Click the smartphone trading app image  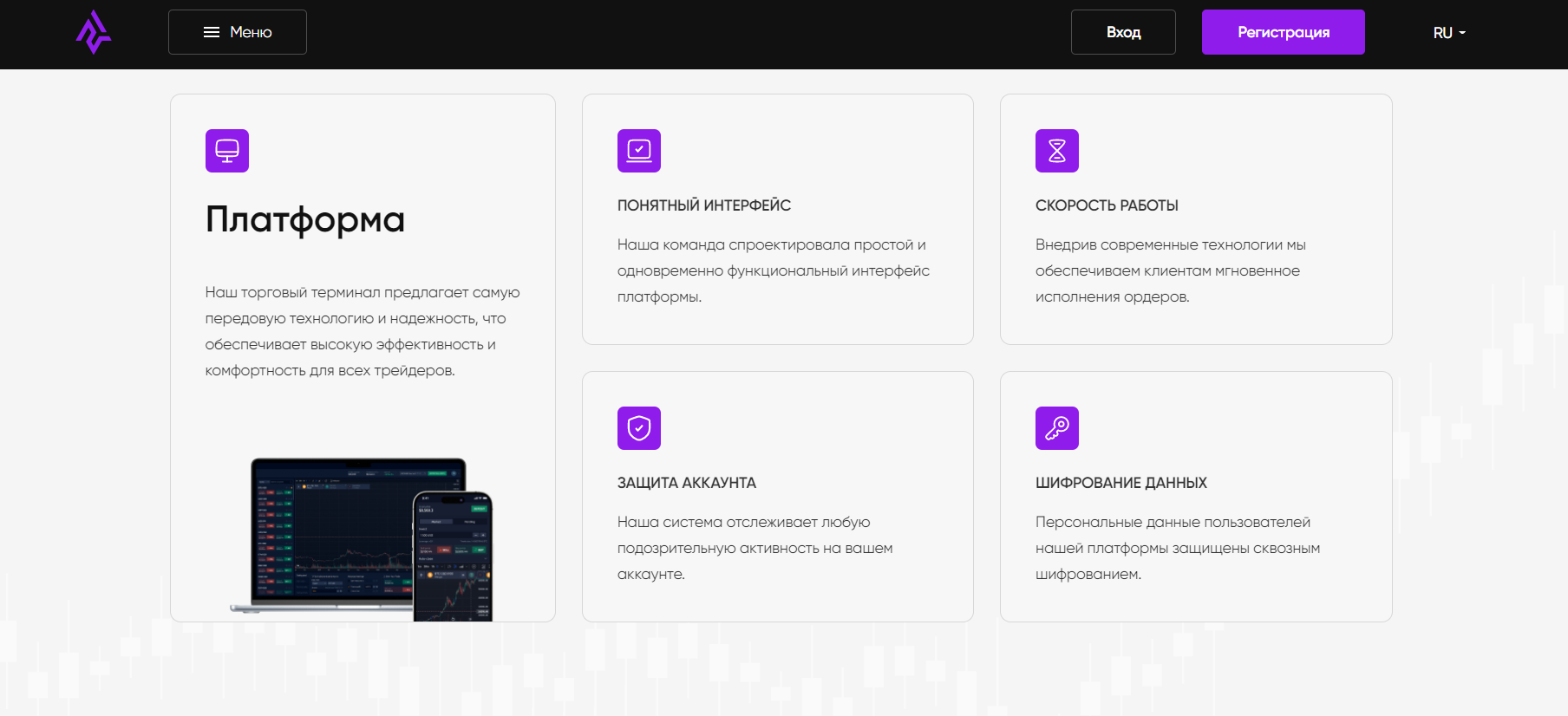453,557
